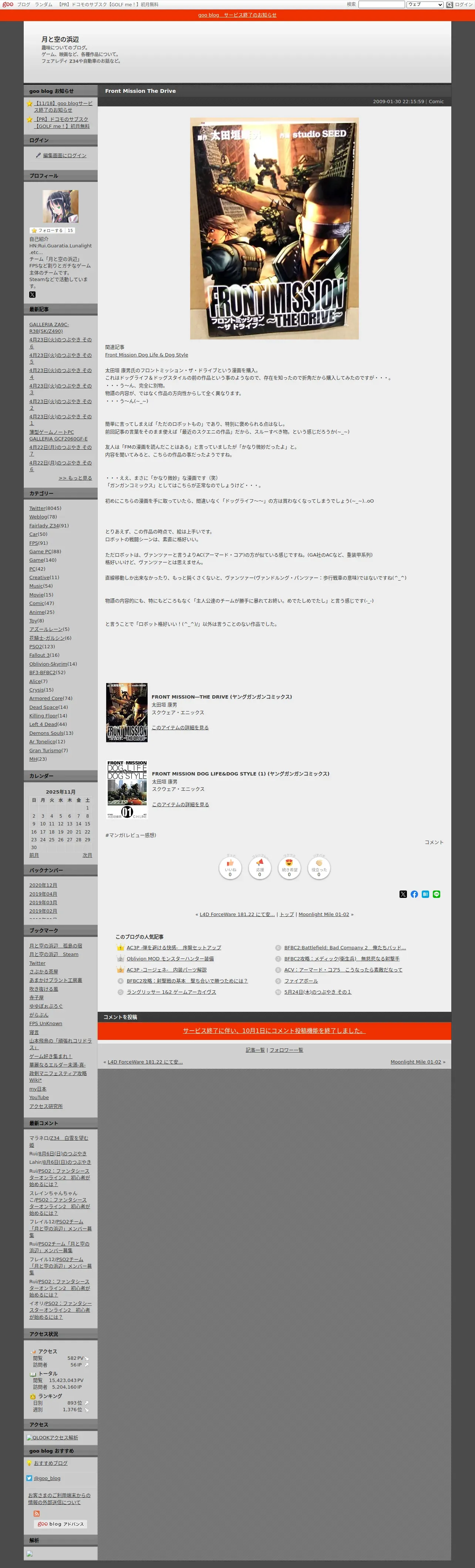The image size is (475, 1568).
Task: Open the コメント link under the post
Action: 434,842
